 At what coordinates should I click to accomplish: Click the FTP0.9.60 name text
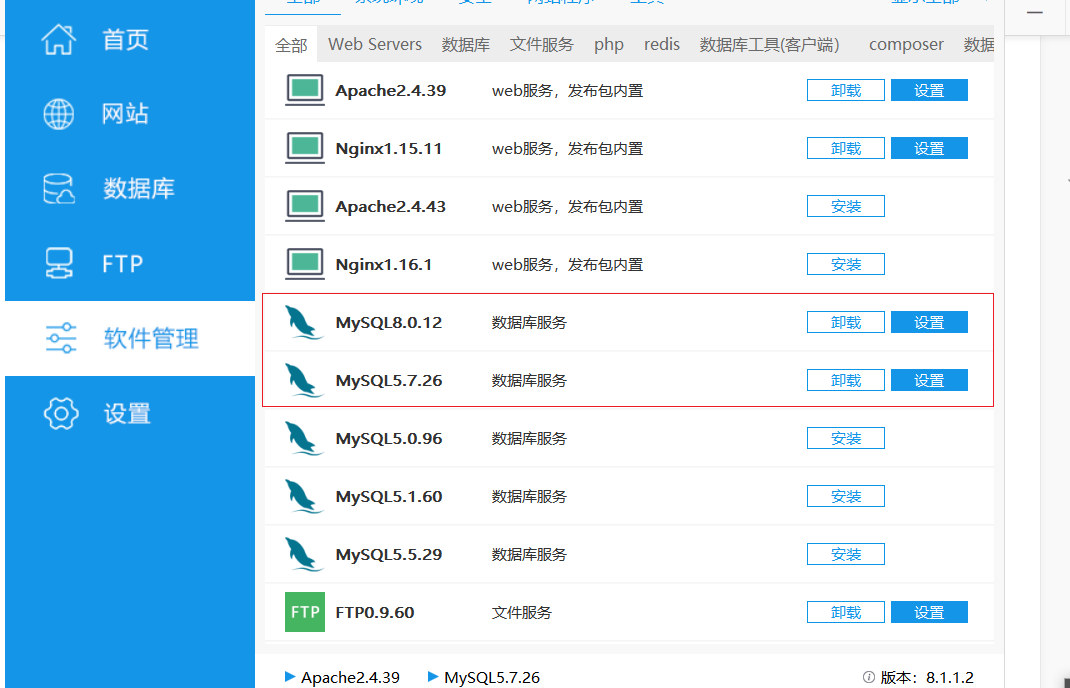375,612
